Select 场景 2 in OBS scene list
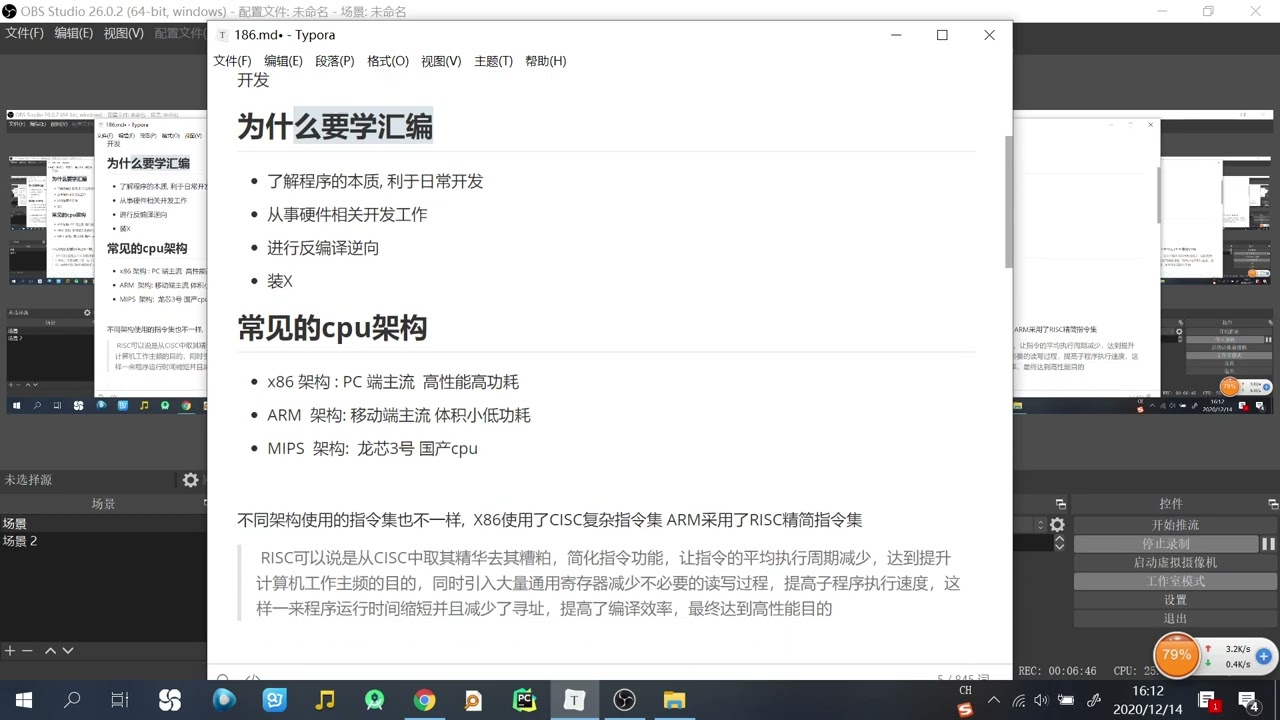This screenshot has height=720, width=1280. pyautogui.click(x=103, y=541)
